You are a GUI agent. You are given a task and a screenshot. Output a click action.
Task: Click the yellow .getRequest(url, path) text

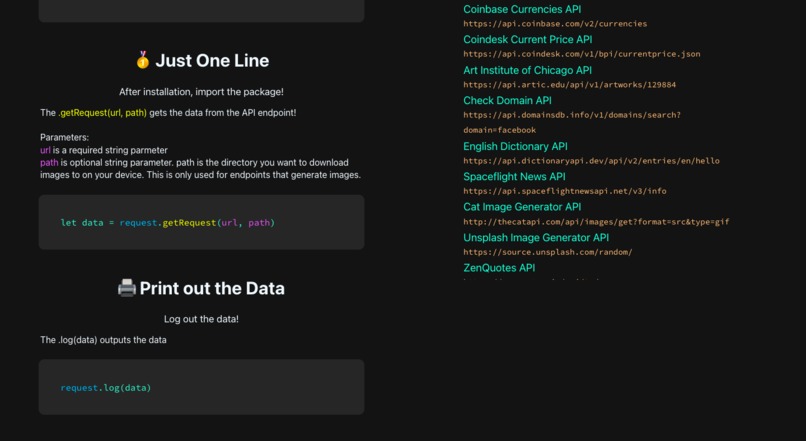pyautogui.click(x=102, y=113)
